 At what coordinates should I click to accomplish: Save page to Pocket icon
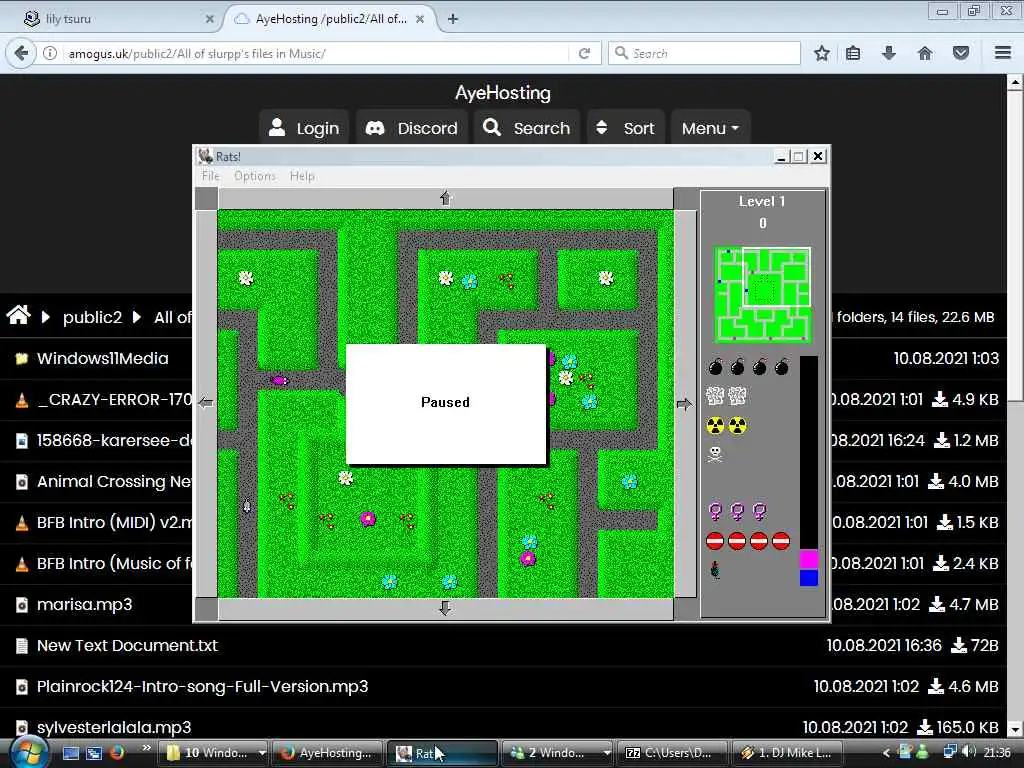pyautogui.click(x=961, y=54)
